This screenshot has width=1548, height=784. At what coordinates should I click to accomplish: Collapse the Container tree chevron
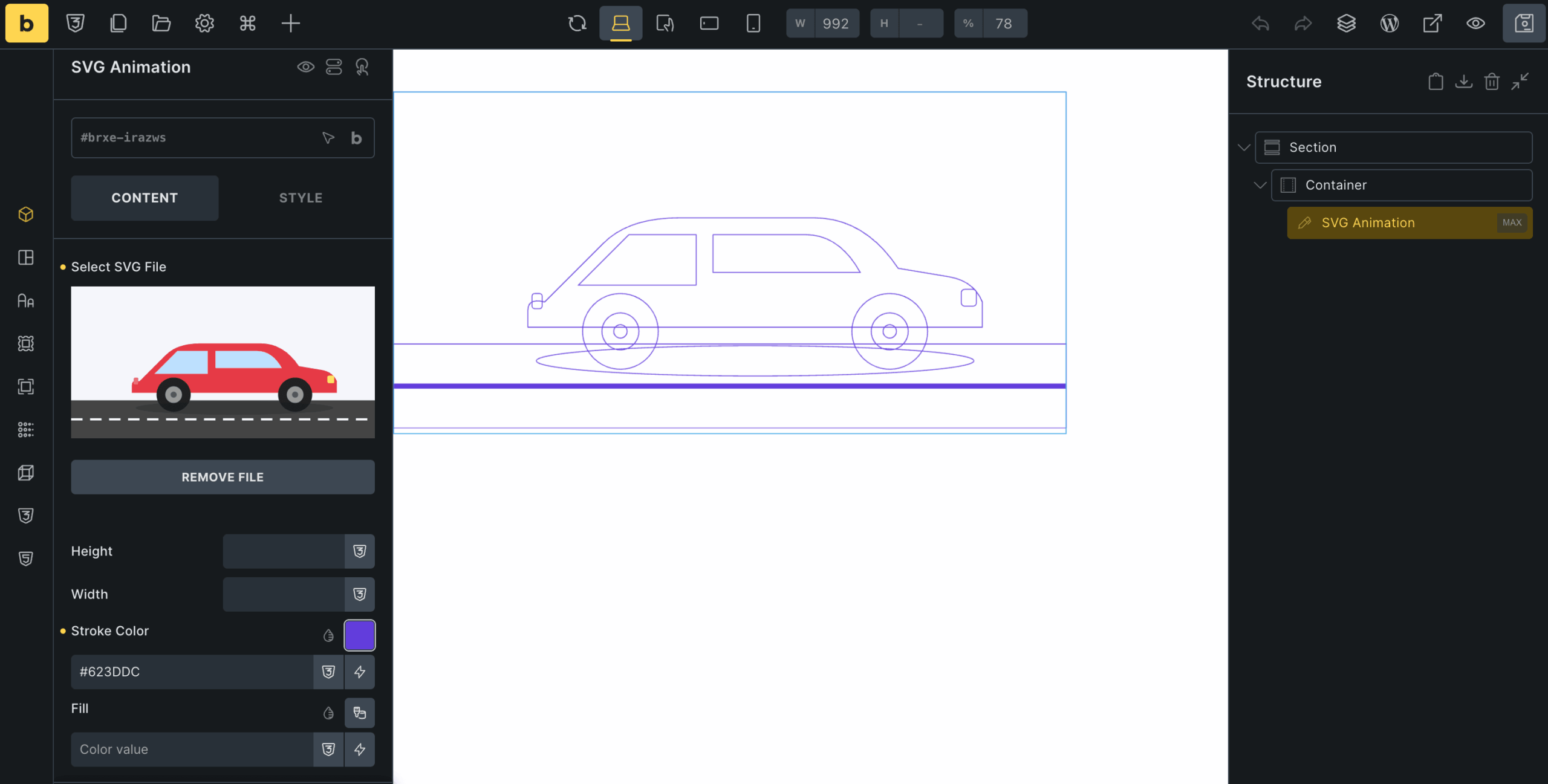point(1260,185)
